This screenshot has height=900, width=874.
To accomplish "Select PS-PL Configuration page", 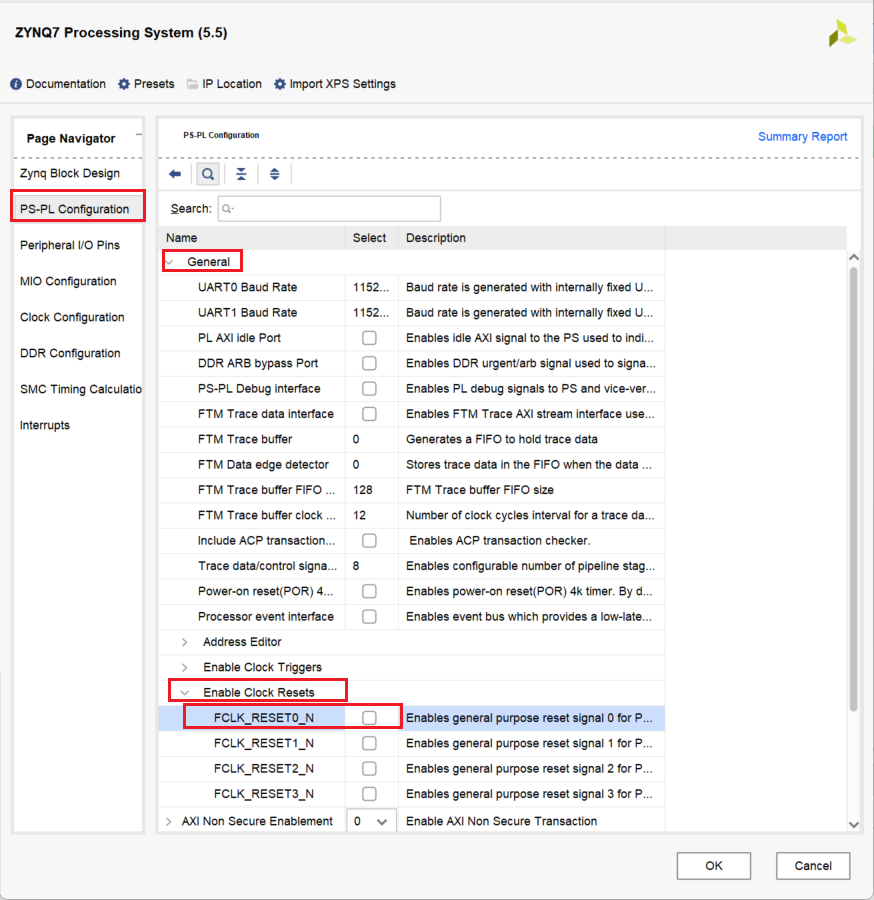I will click(x=75, y=209).
